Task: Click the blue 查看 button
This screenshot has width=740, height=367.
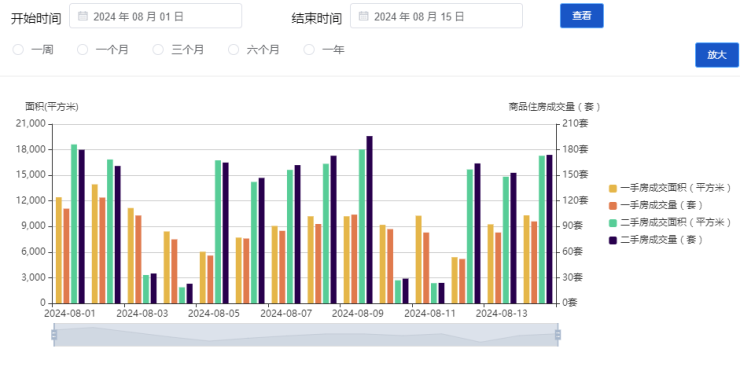Action: pos(582,16)
